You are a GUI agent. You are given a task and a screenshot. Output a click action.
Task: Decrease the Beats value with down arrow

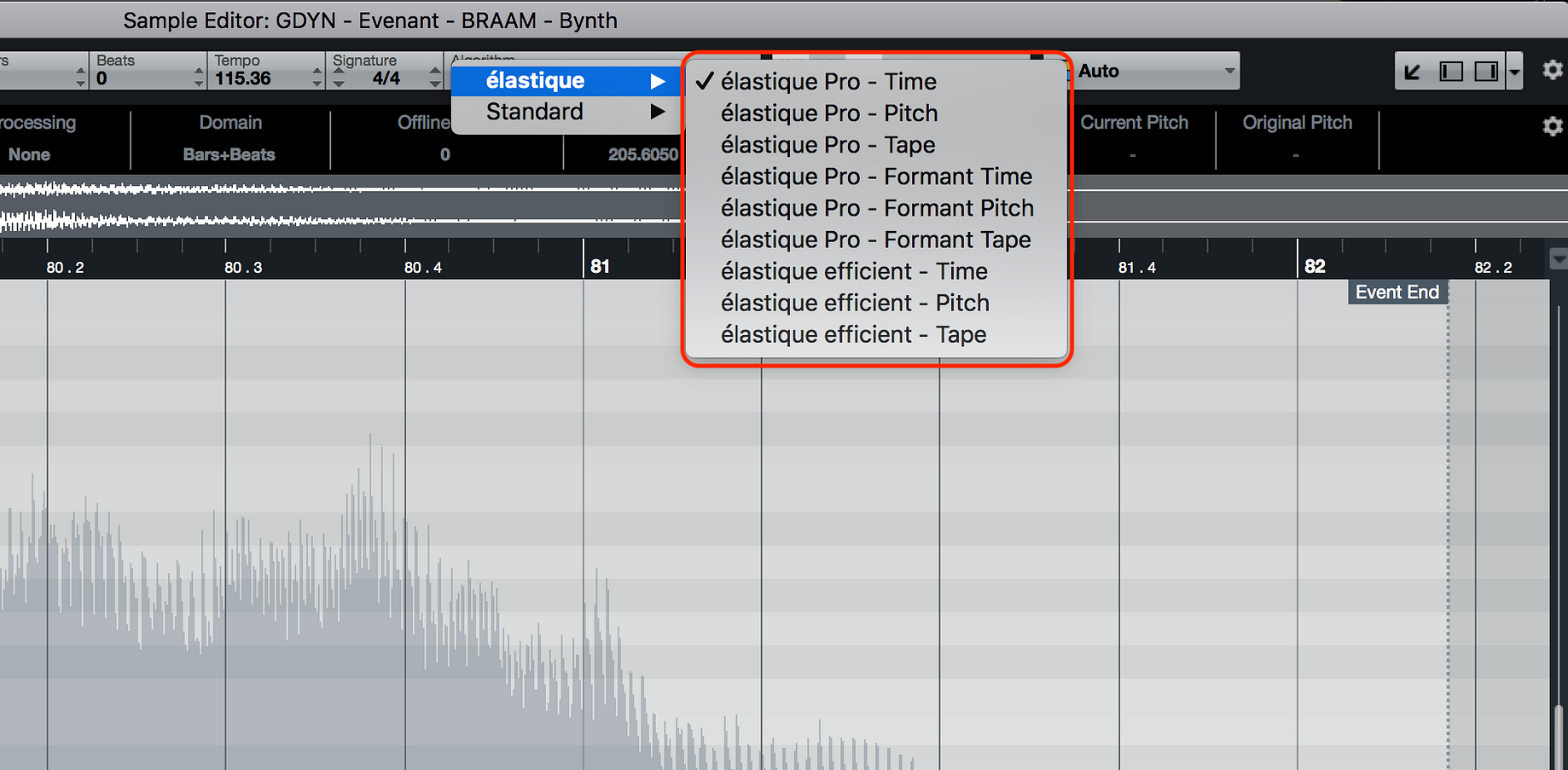[199, 84]
